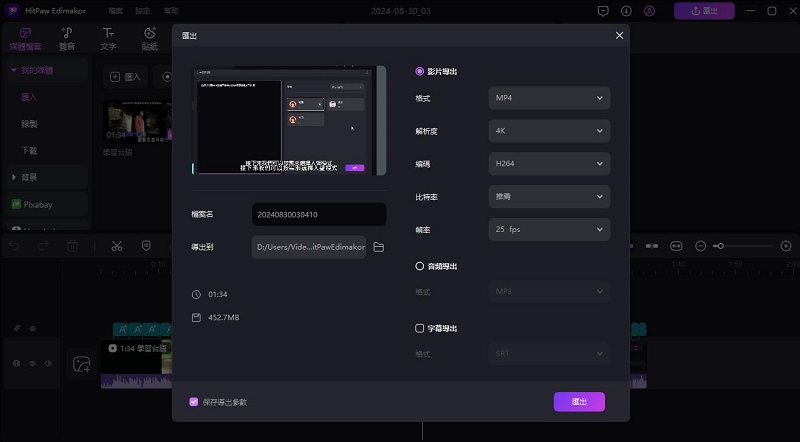
Task: Mute the video track speaker icon
Action: point(48,363)
